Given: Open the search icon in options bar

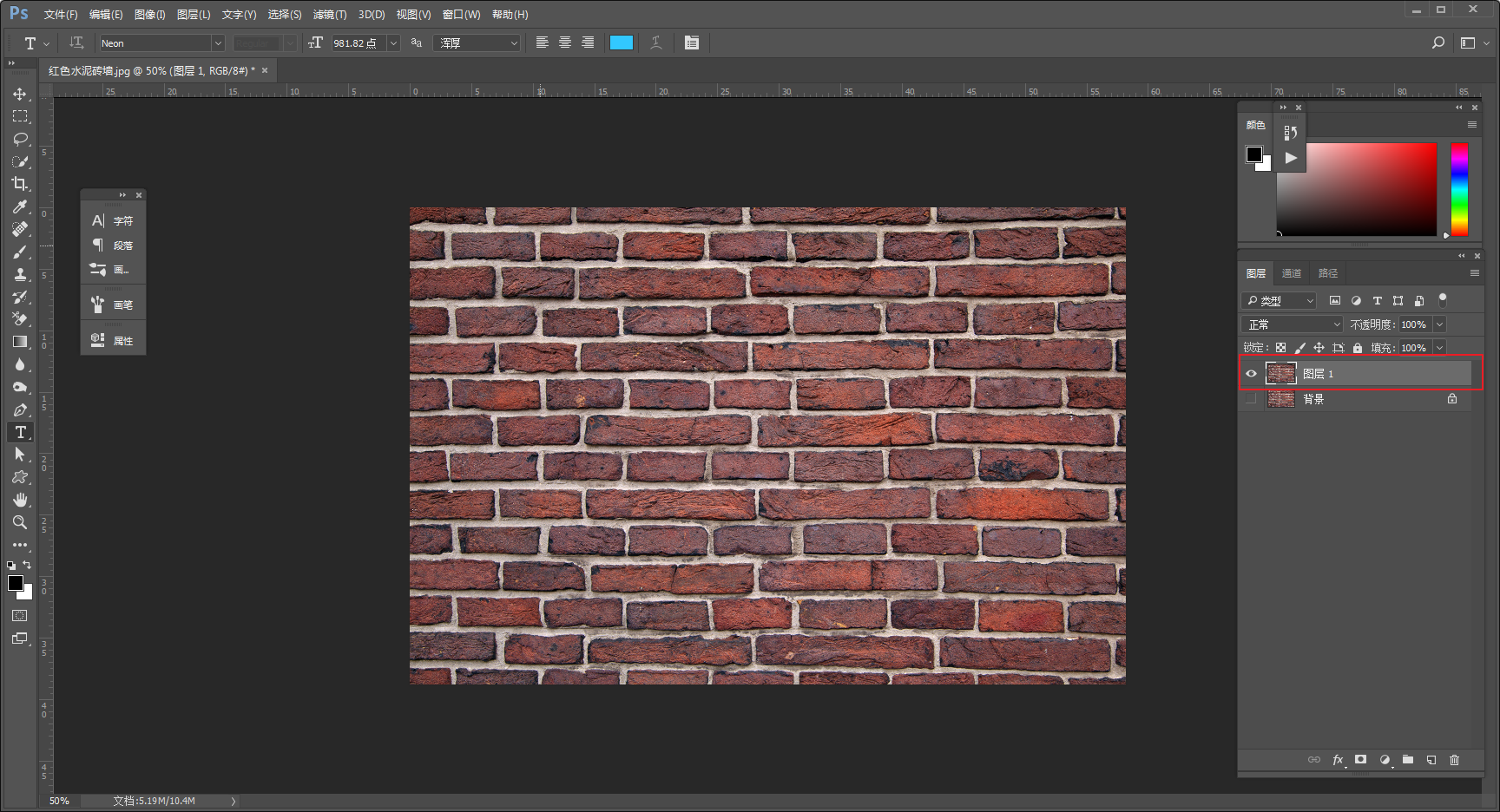Looking at the screenshot, I should pos(1438,43).
